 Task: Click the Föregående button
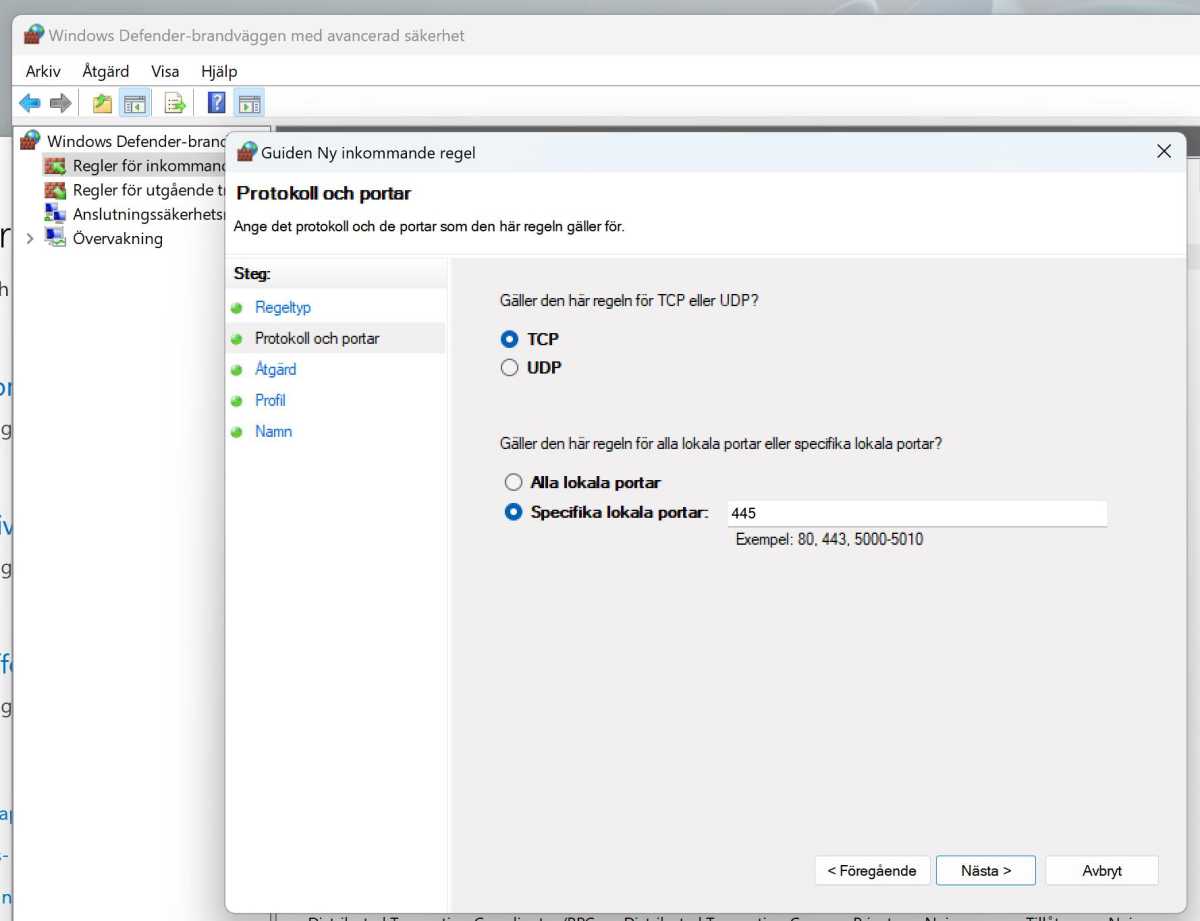[872, 870]
